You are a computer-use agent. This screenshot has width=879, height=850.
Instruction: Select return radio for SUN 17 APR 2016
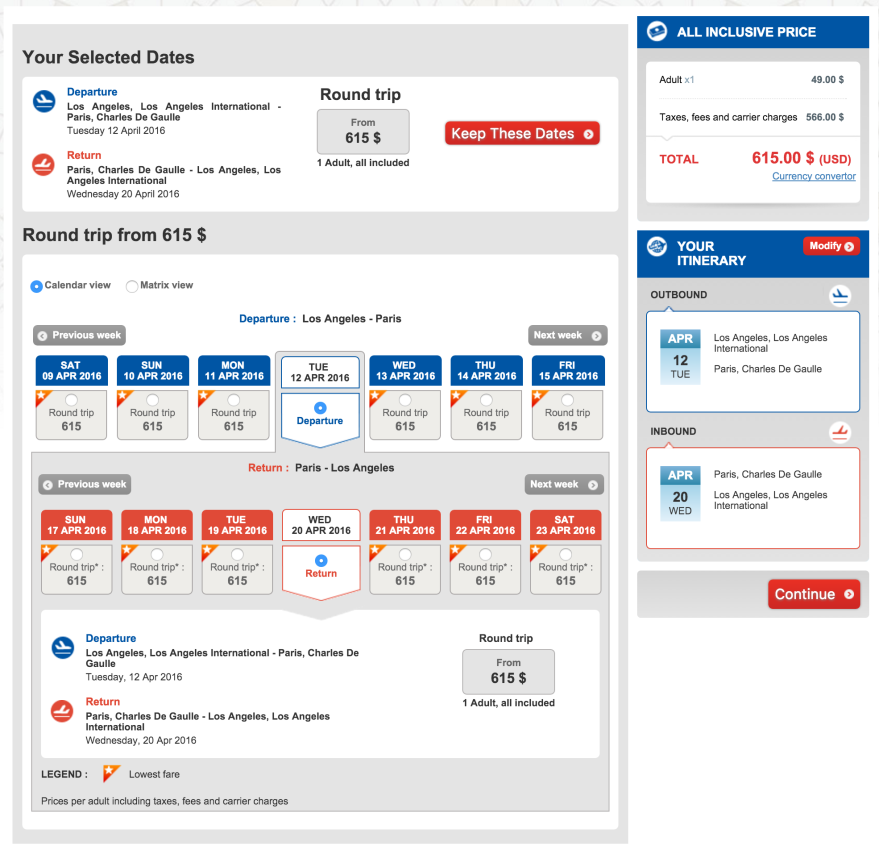pyautogui.click(x=77, y=555)
